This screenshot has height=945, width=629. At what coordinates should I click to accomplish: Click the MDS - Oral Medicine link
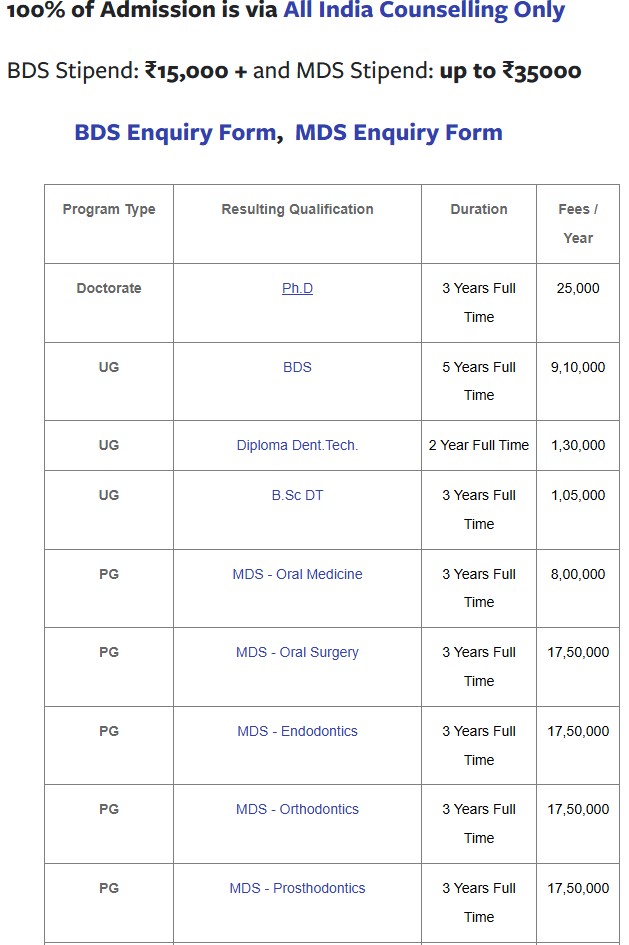click(x=297, y=574)
